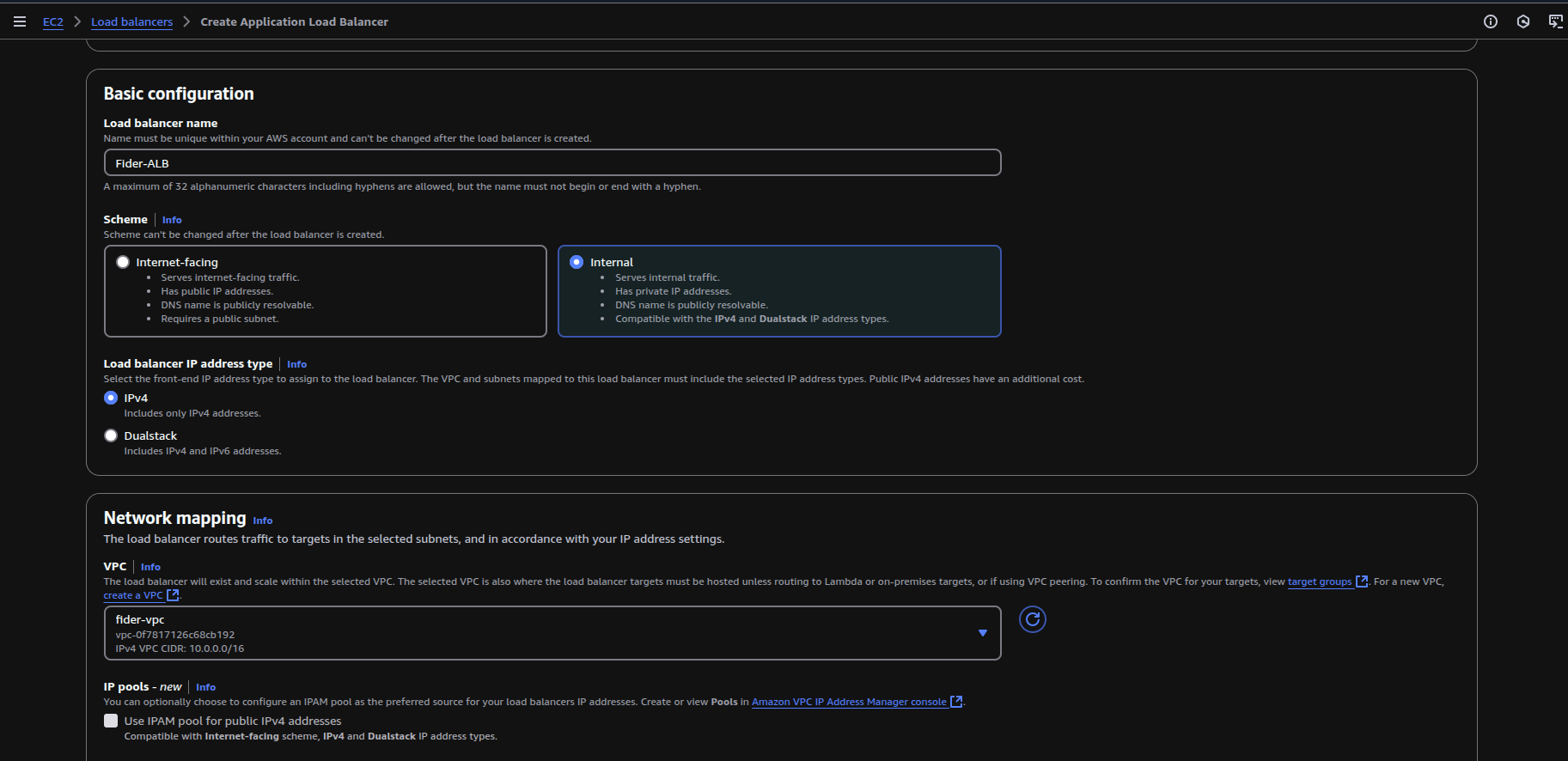Click the text 'Has private IP addresses.'

pyautogui.click(x=673, y=291)
